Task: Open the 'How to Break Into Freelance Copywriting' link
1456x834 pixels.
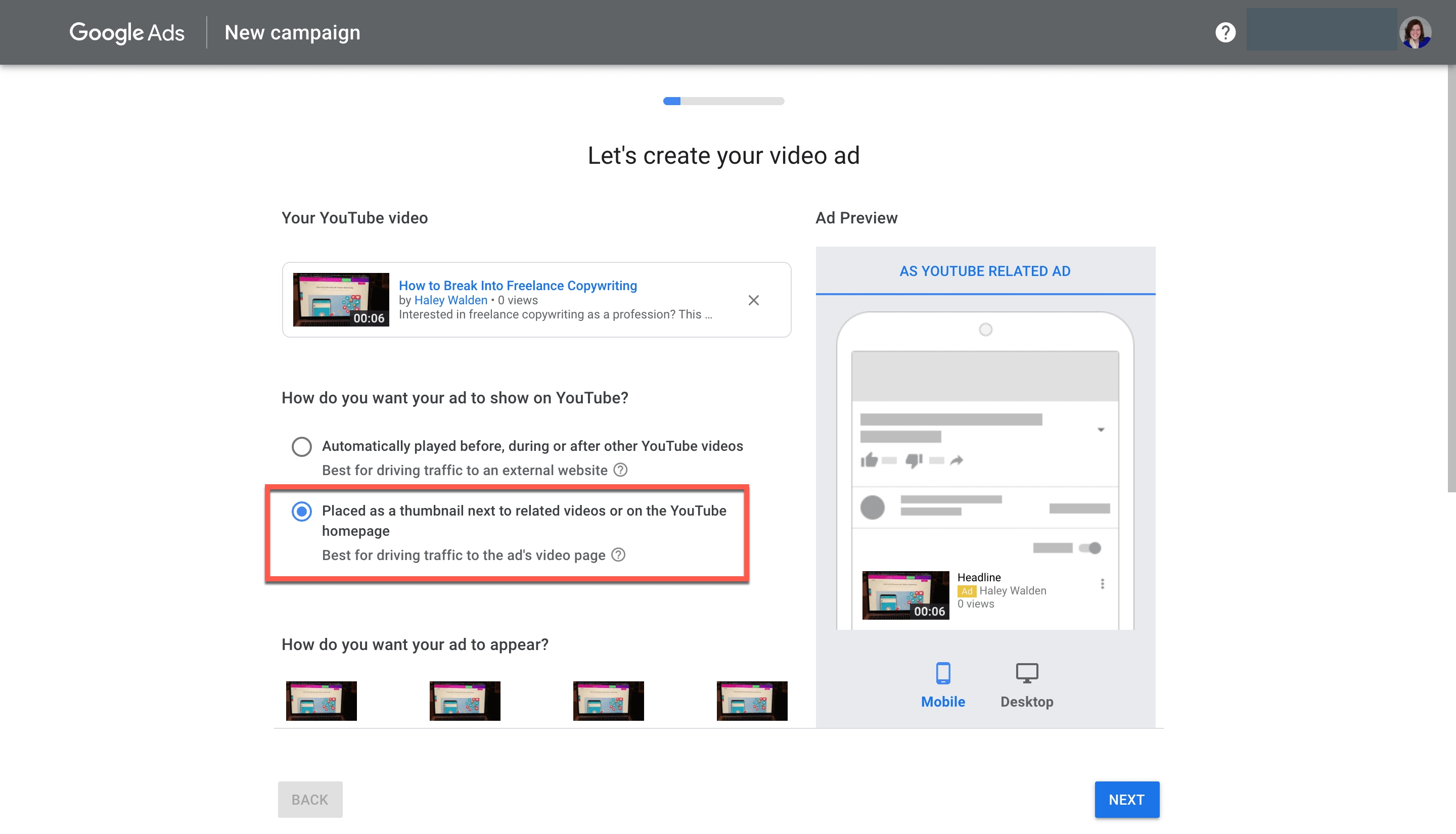Action: (x=517, y=285)
